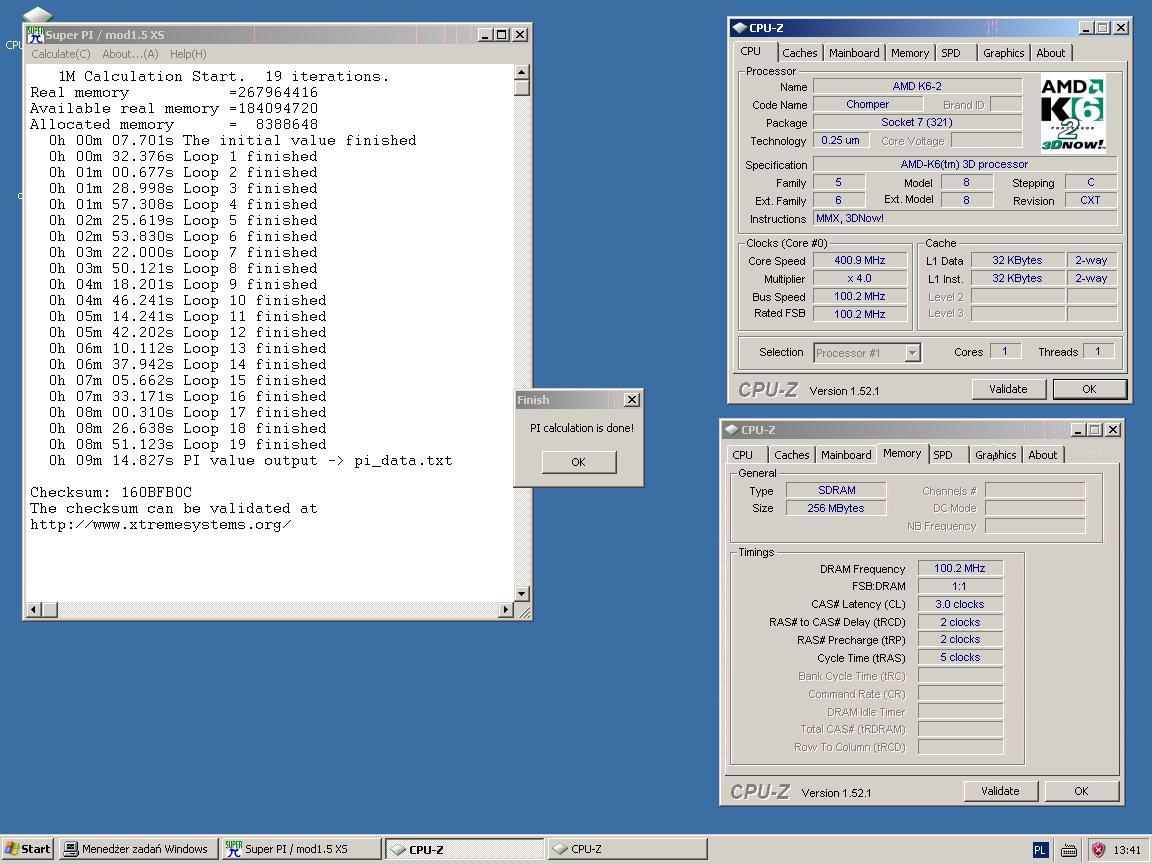Open the Calculate(C) menu in Super PI

pyautogui.click(x=61, y=54)
